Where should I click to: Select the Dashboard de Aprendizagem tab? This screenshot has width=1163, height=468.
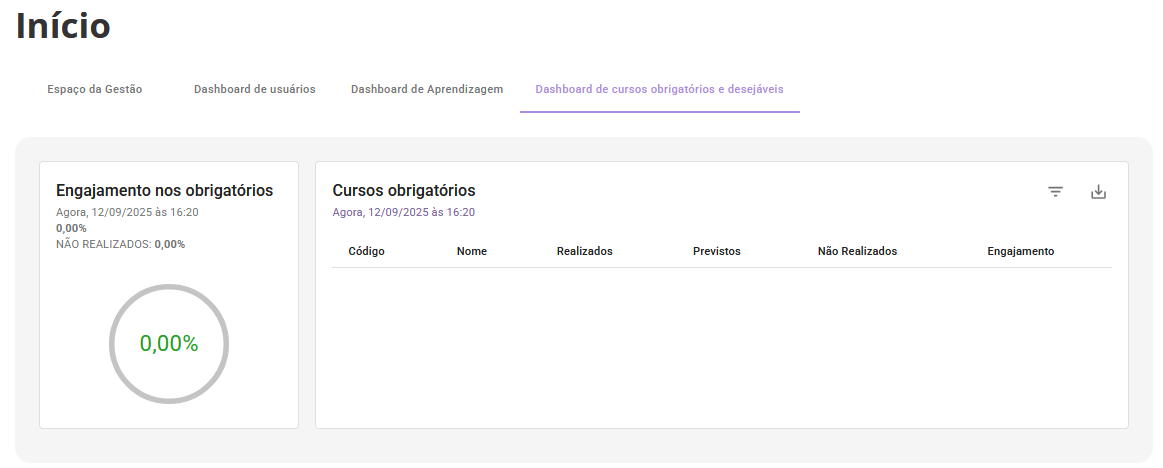point(427,89)
